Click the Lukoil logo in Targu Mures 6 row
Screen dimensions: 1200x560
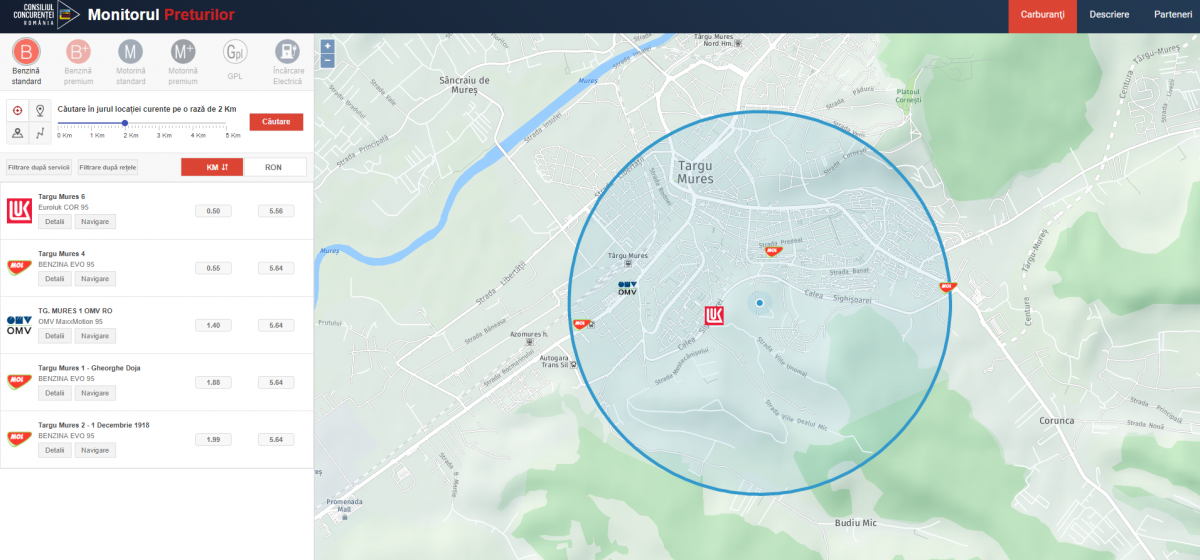19,210
